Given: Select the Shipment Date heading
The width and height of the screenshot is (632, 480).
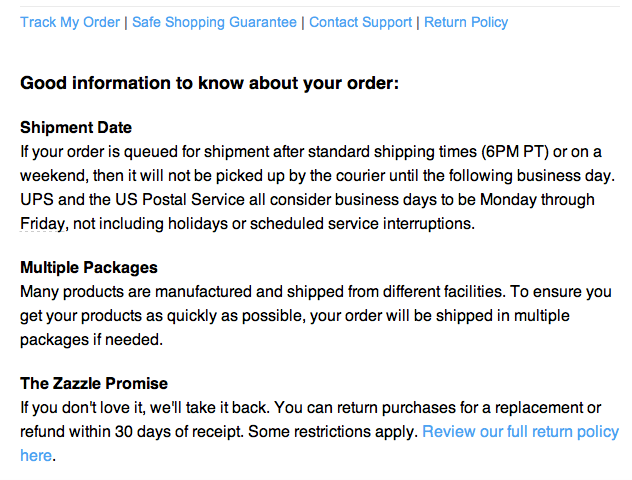Looking at the screenshot, I should click(76, 128).
